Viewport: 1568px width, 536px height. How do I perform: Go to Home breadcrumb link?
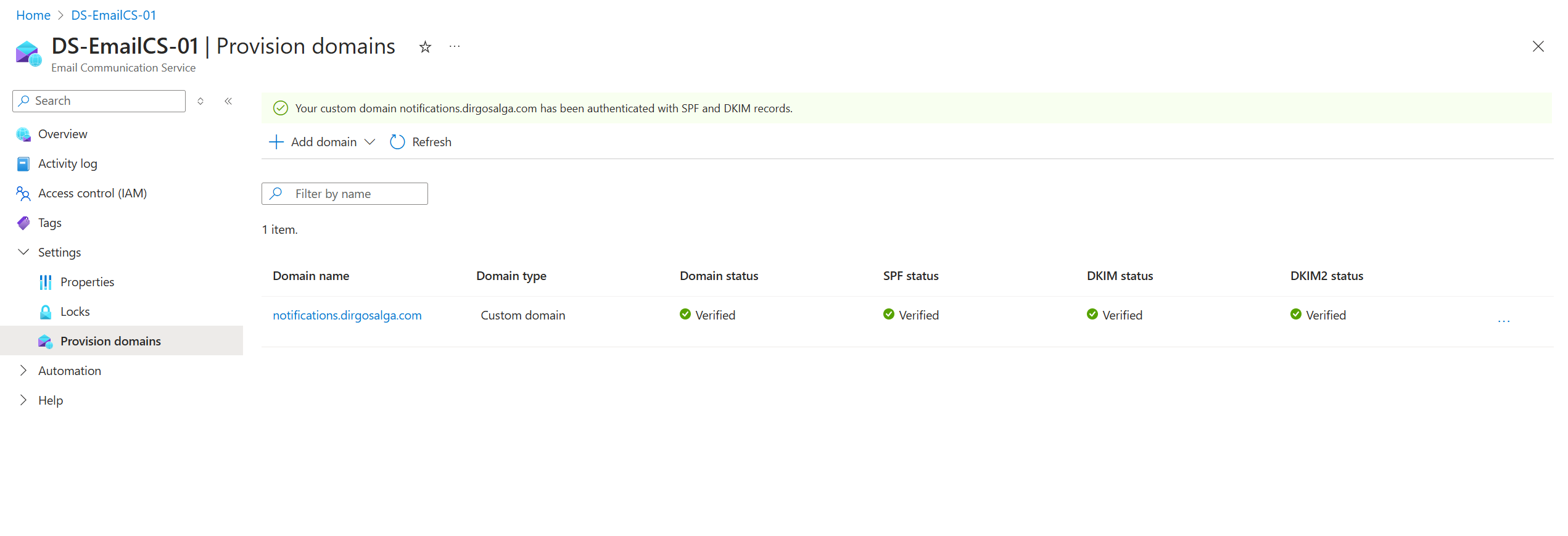(33, 15)
